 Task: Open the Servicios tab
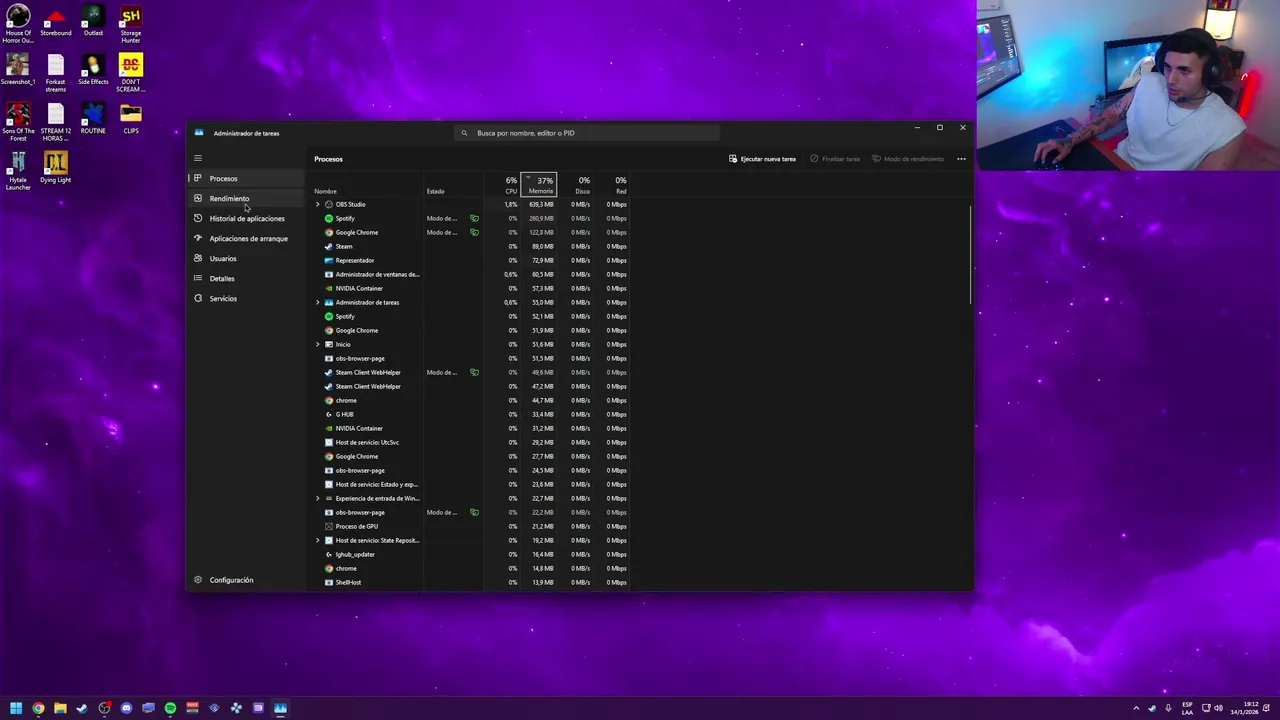[x=246, y=298]
